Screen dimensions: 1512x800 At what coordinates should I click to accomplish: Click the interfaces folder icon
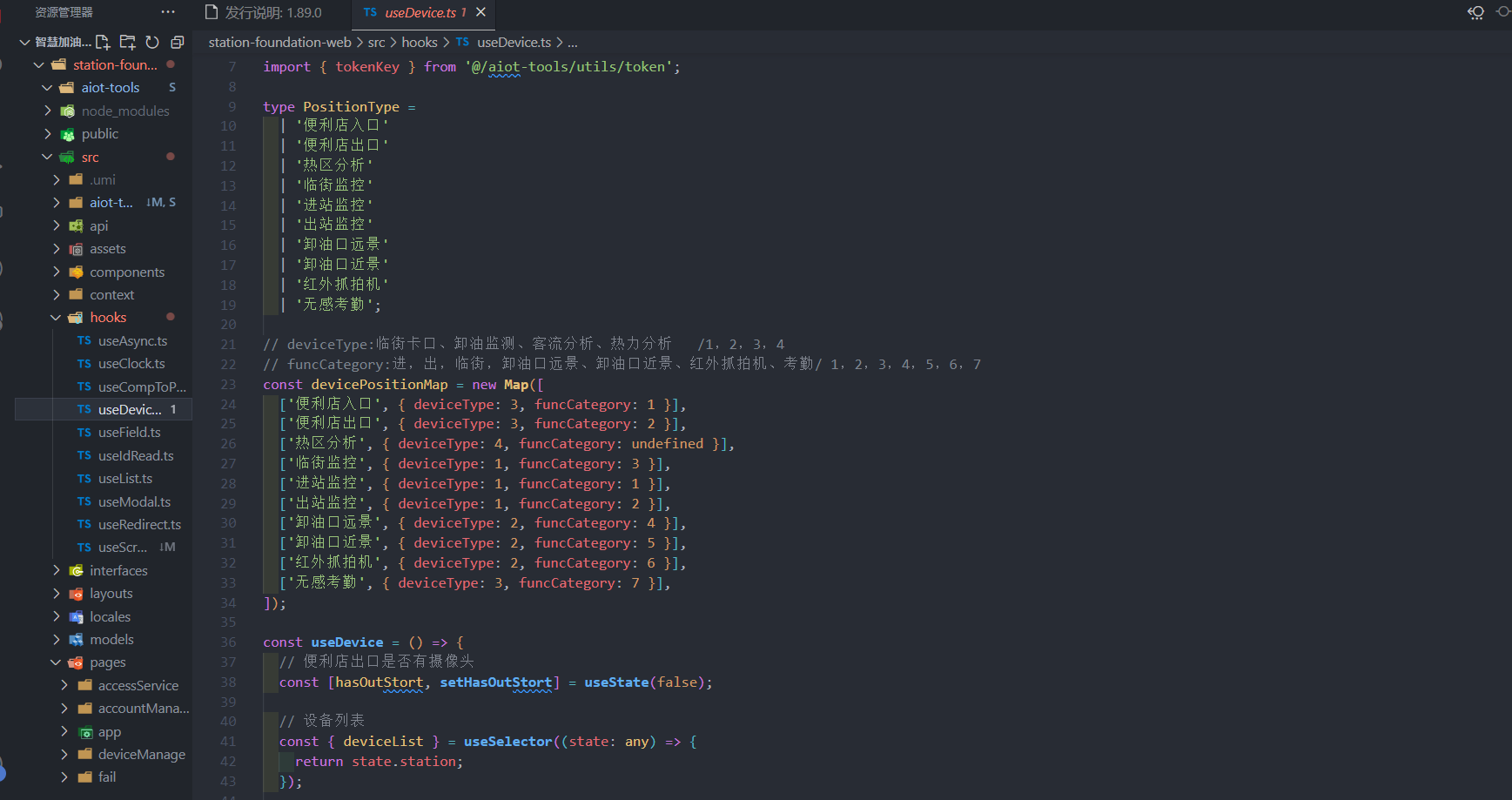click(76, 570)
